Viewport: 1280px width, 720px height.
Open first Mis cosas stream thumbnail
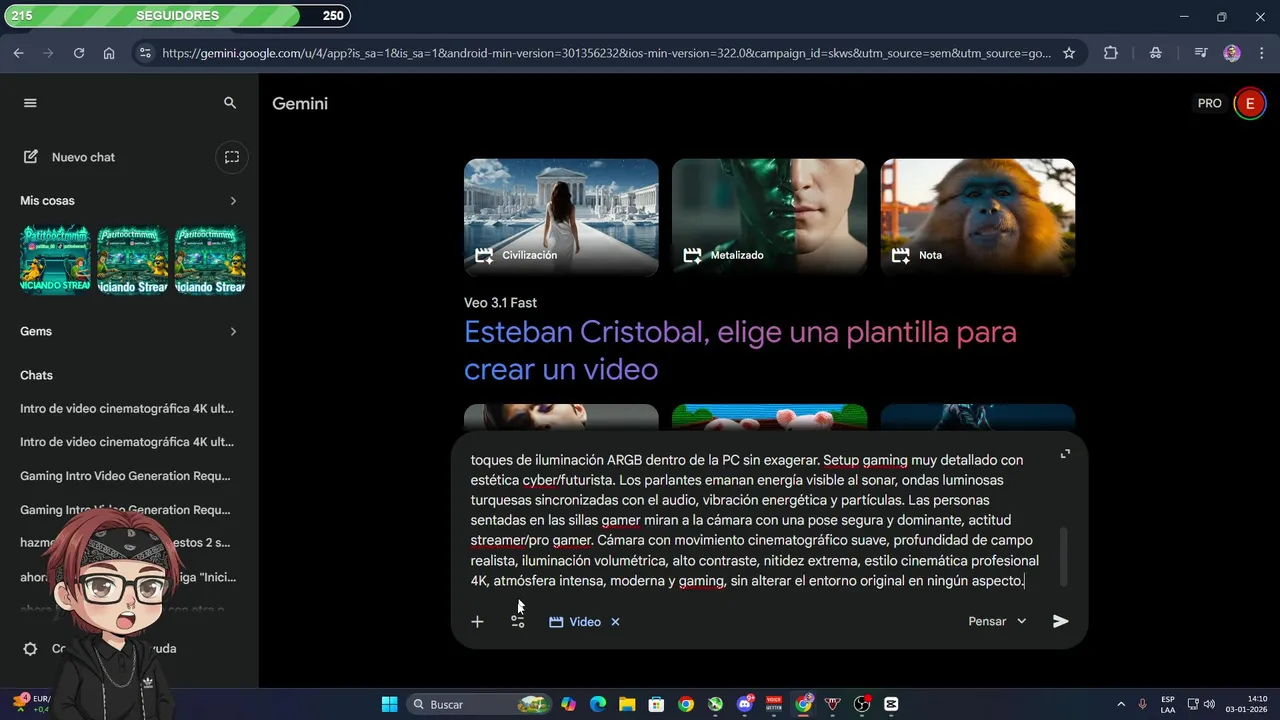click(x=55, y=260)
